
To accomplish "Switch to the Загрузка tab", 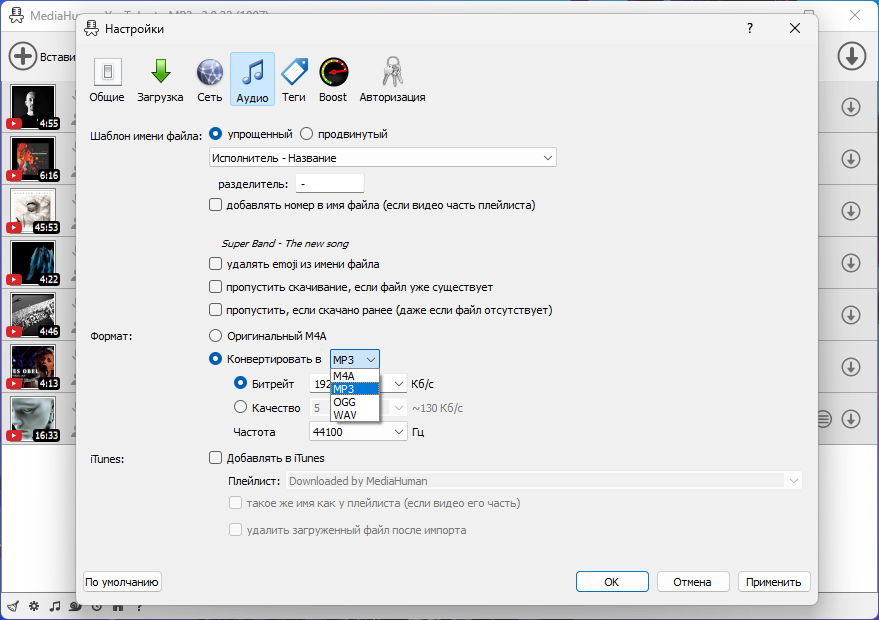I will [x=160, y=79].
